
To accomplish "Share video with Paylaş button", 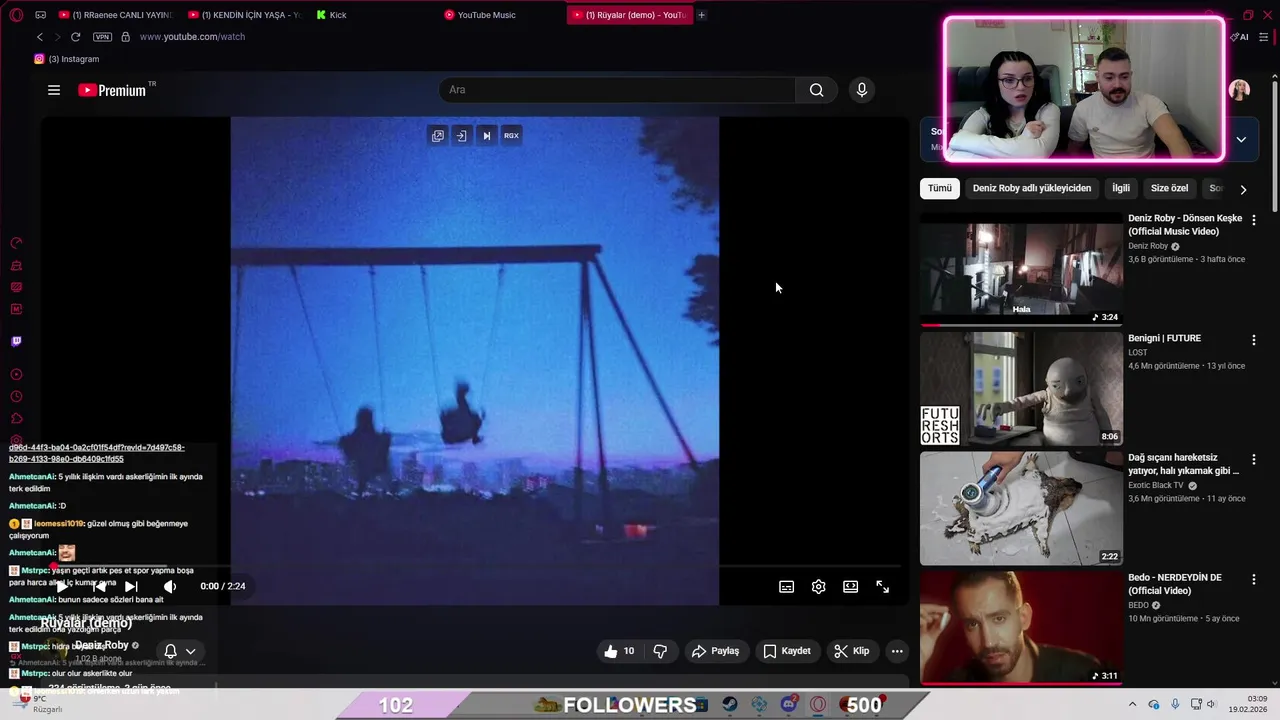I will coord(715,651).
